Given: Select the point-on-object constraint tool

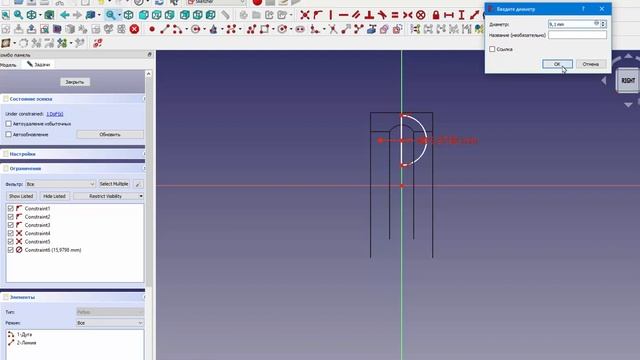Looking at the screenshot, I should coord(318,15).
